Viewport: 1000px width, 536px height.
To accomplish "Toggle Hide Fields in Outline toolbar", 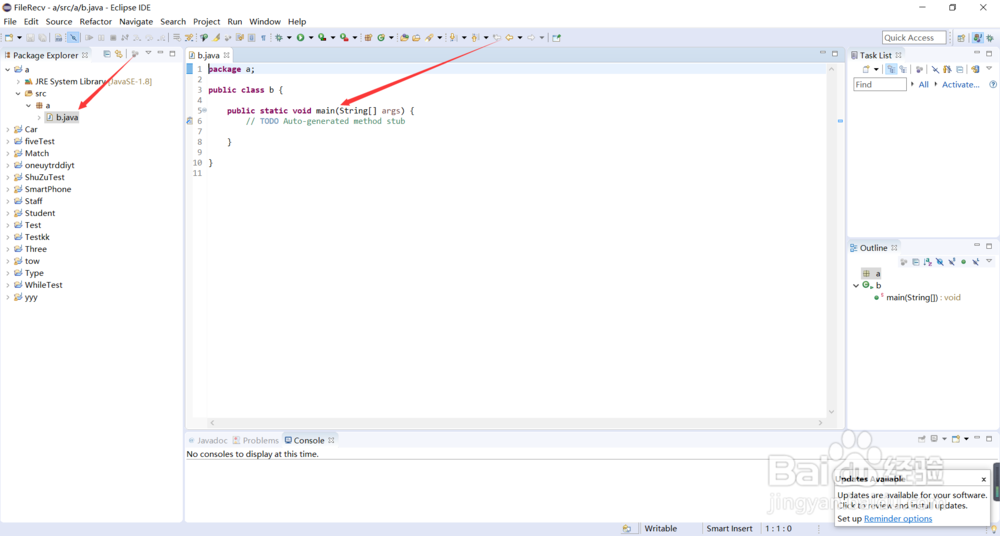I will pyautogui.click(x=939, y=262).
